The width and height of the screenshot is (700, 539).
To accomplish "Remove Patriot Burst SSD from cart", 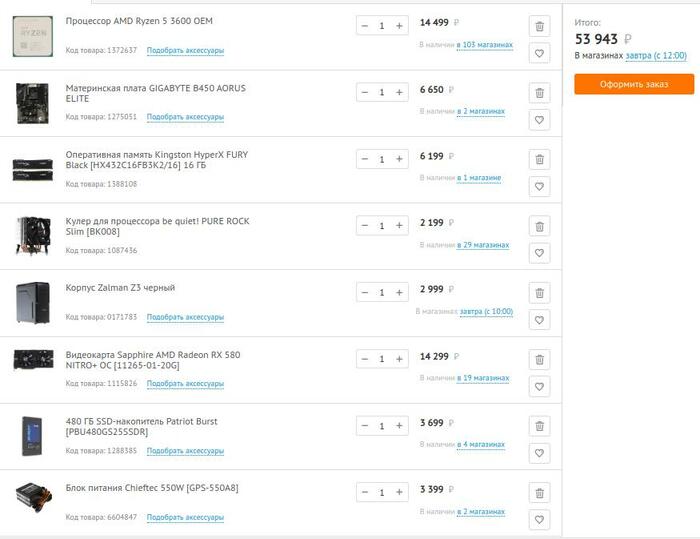I will [539, 427].
